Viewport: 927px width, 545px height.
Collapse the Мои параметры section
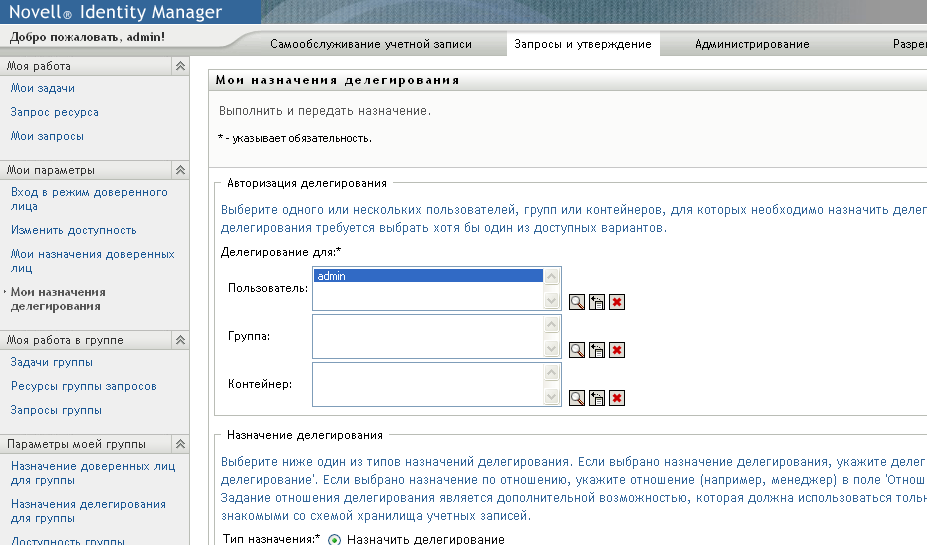pos(180,170)
